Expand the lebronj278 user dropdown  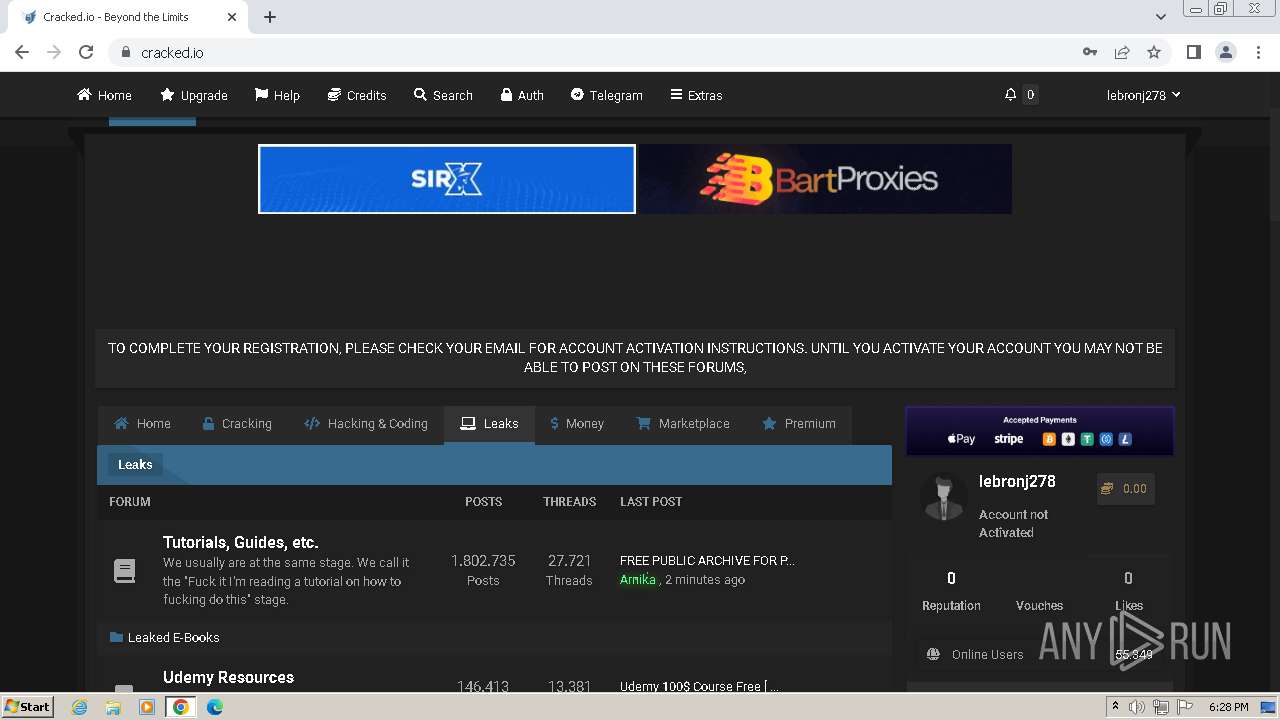click(x=1143, y=95)
